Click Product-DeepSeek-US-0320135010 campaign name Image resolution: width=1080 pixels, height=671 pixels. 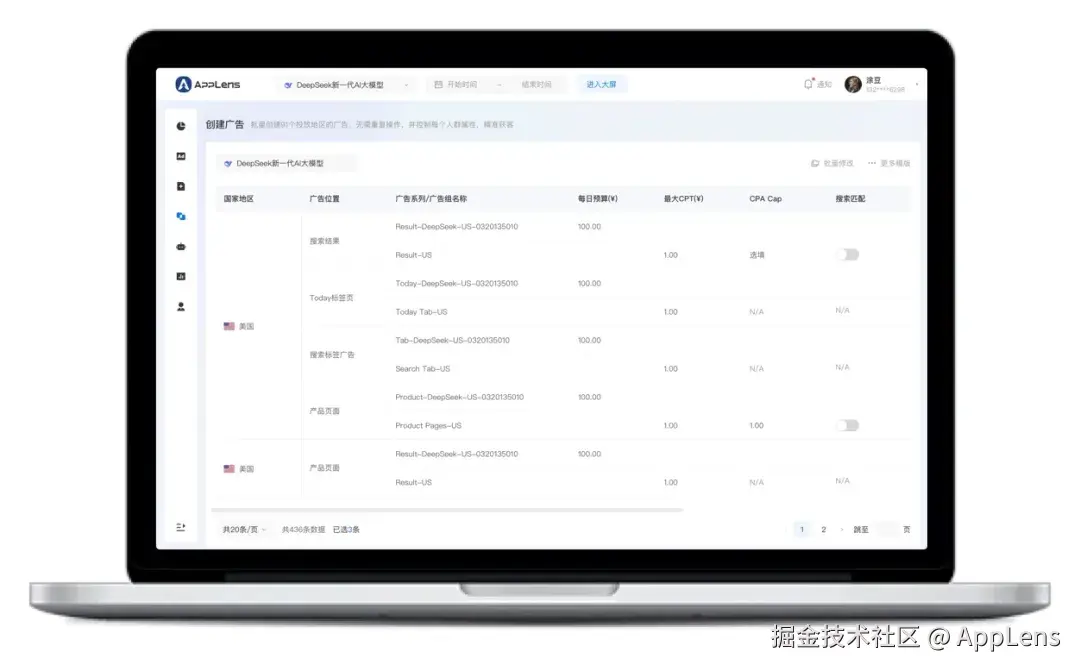click(x=459, y=397)
